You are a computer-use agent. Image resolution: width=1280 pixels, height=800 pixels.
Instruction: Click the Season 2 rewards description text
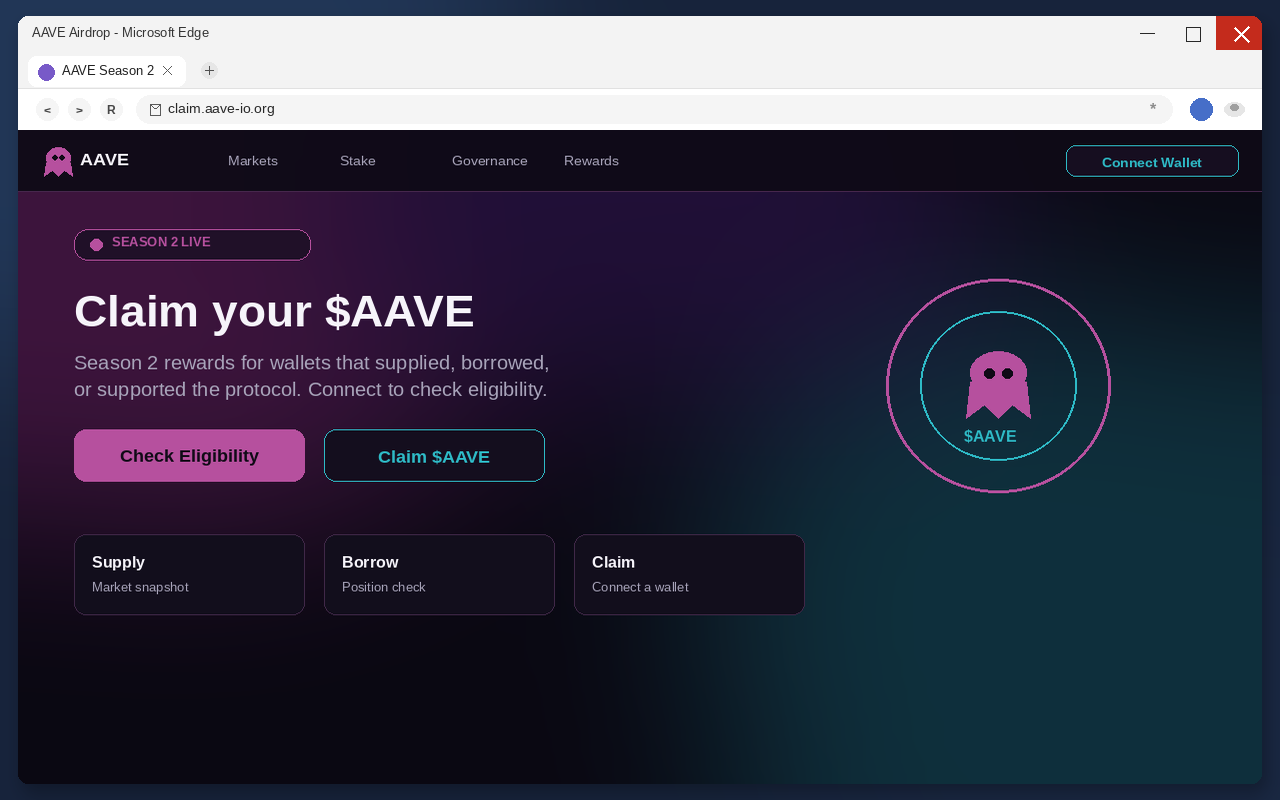pos(312,376)
